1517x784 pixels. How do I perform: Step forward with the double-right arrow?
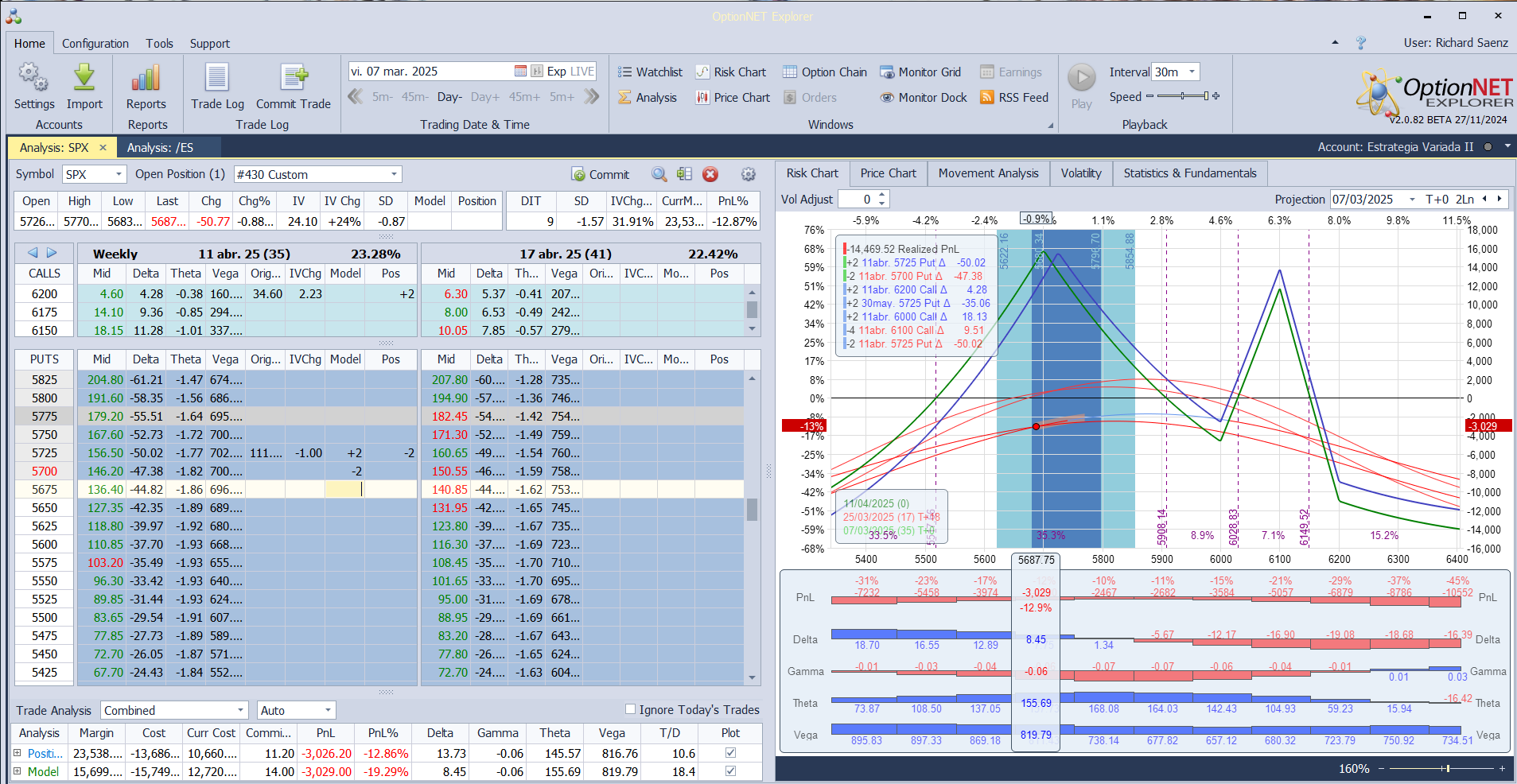[x=591, y=97]
